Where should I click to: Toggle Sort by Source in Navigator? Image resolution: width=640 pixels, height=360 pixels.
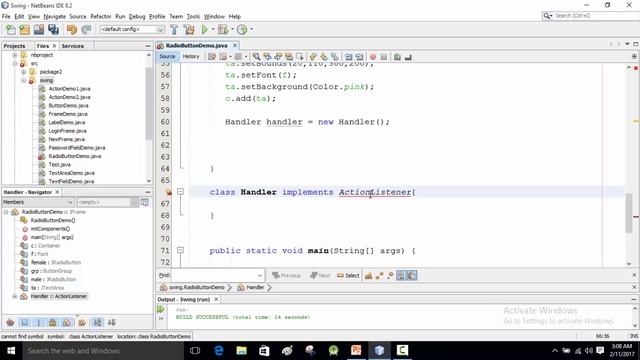coord(111,323)
